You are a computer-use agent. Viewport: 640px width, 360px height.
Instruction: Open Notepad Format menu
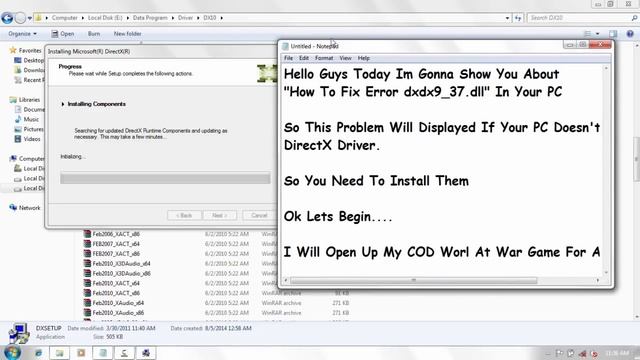coord(324,58)
